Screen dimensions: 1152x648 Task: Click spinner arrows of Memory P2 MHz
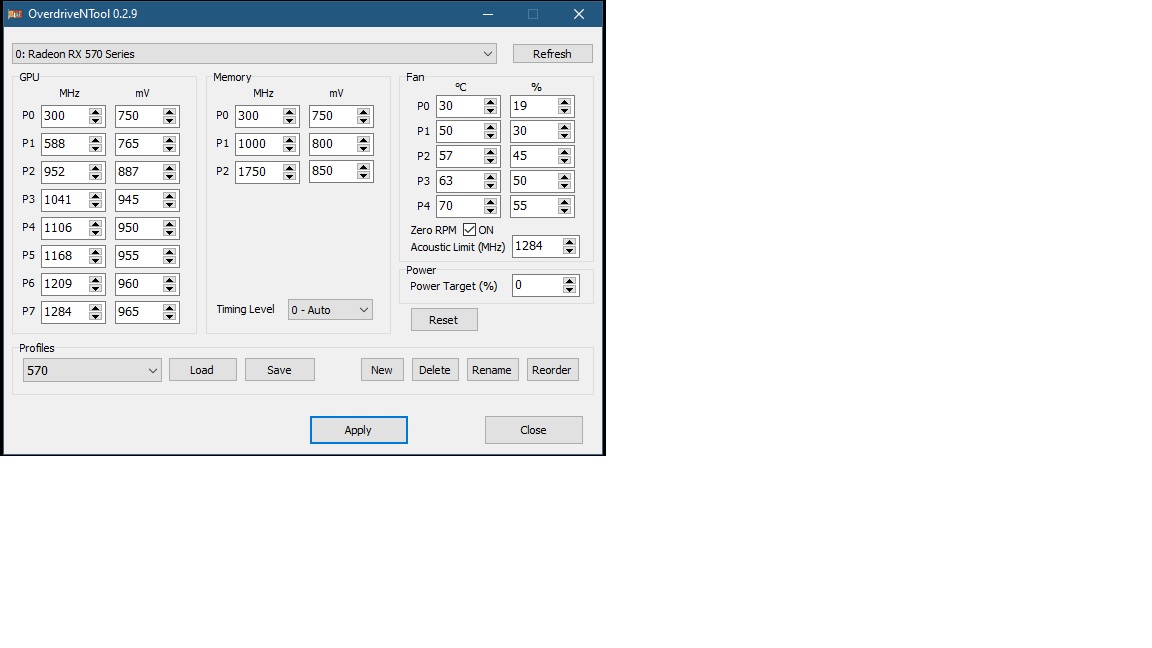289,172
